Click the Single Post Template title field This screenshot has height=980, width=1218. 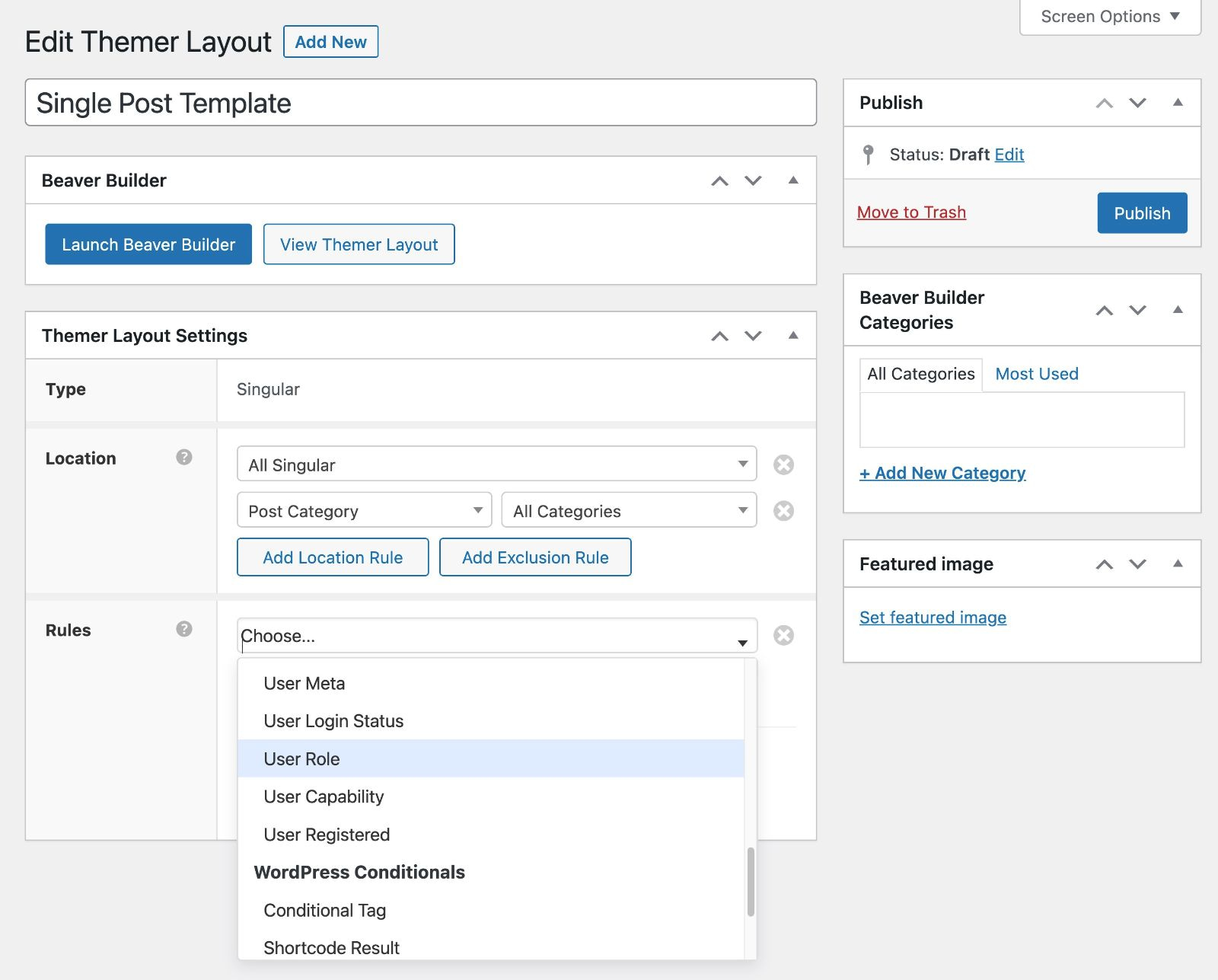coord(420,103)
